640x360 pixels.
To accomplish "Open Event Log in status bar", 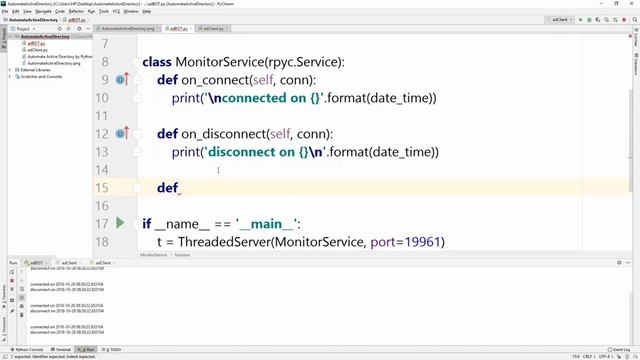I will coord(619,350).
